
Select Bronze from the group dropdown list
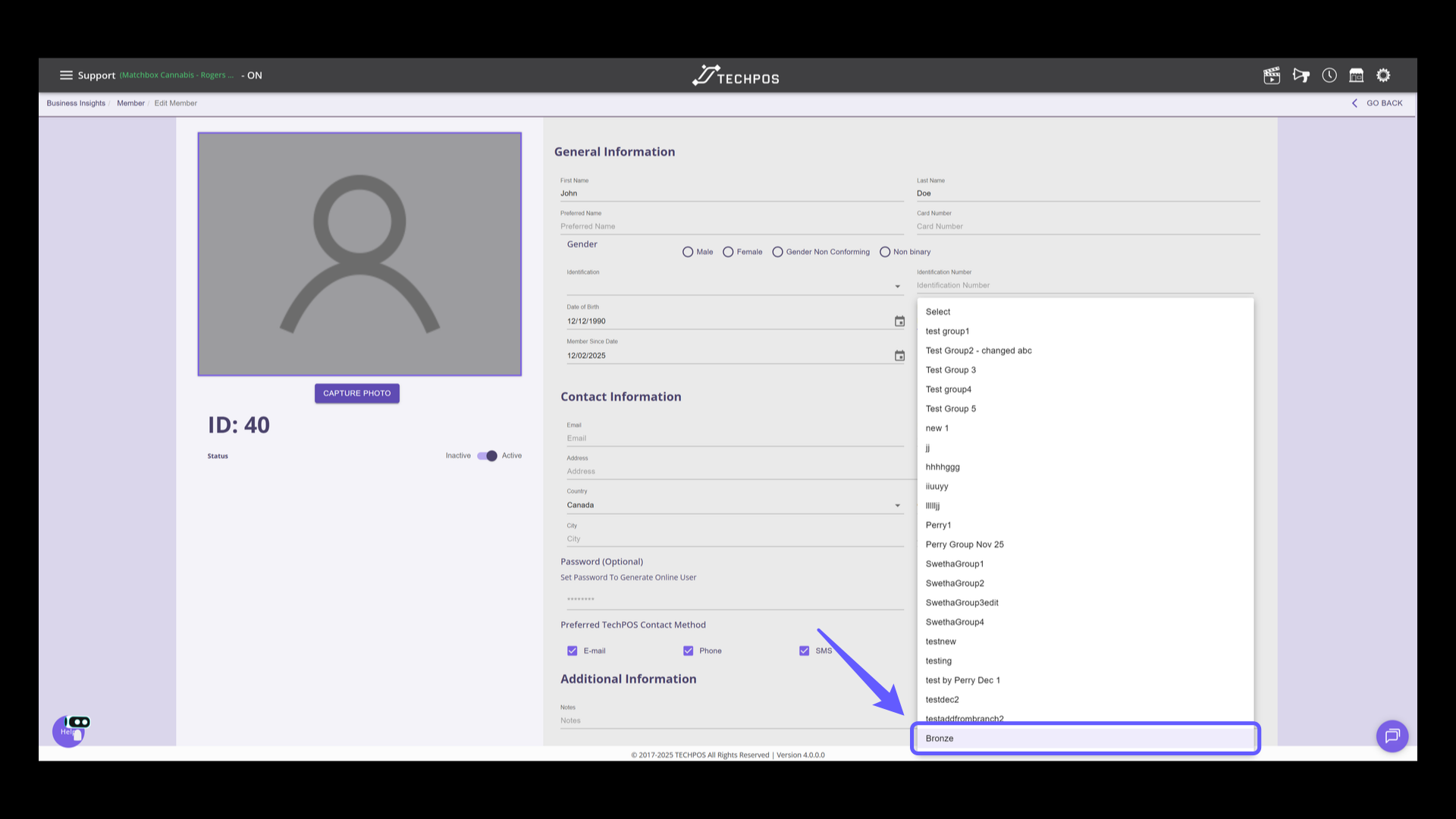[x=940, y=738]
